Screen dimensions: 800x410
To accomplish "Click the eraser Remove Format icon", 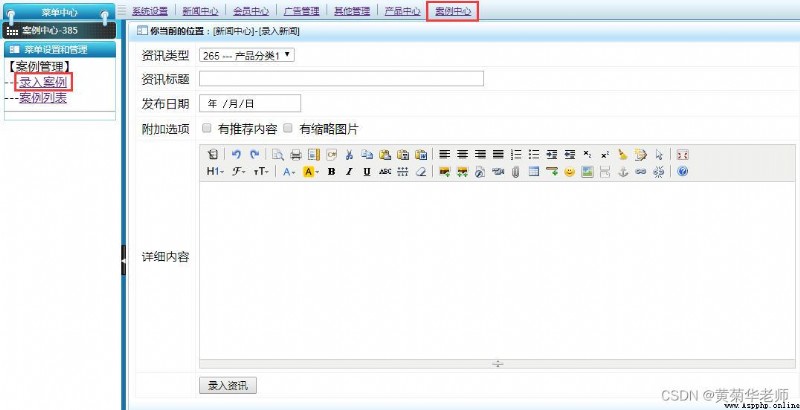I will 420,172.
